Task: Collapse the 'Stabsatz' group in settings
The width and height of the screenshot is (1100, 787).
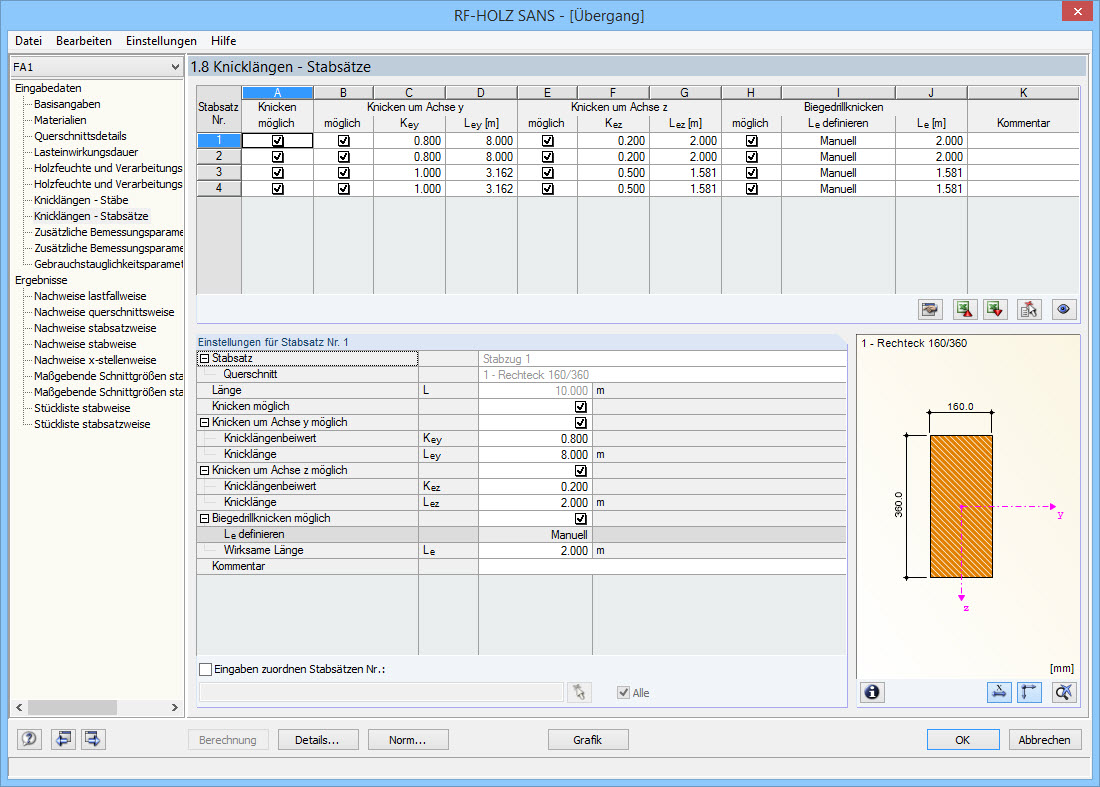Action: point(204,359)
